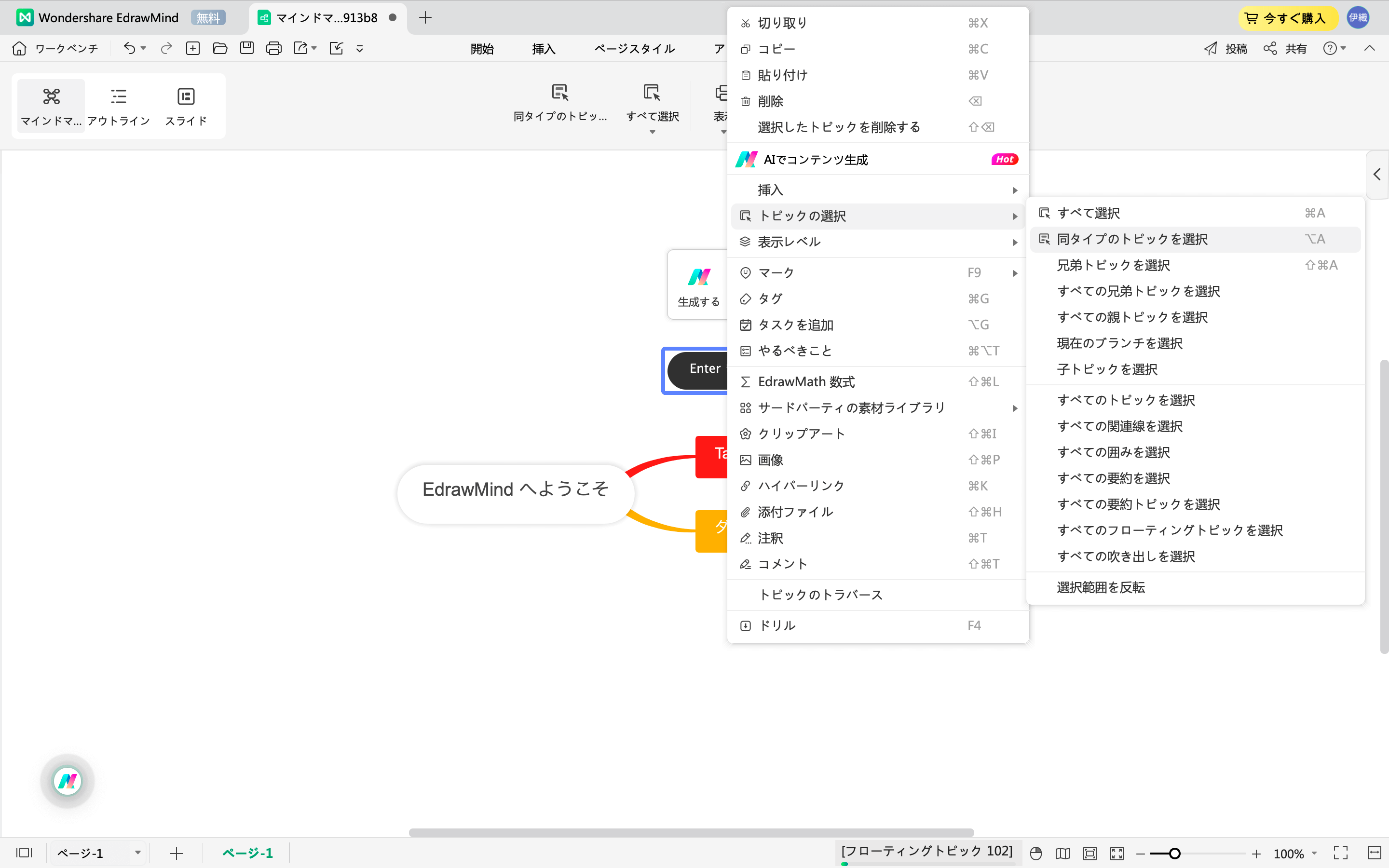
Task: Switch to スライド view
Action: [185, 106]
